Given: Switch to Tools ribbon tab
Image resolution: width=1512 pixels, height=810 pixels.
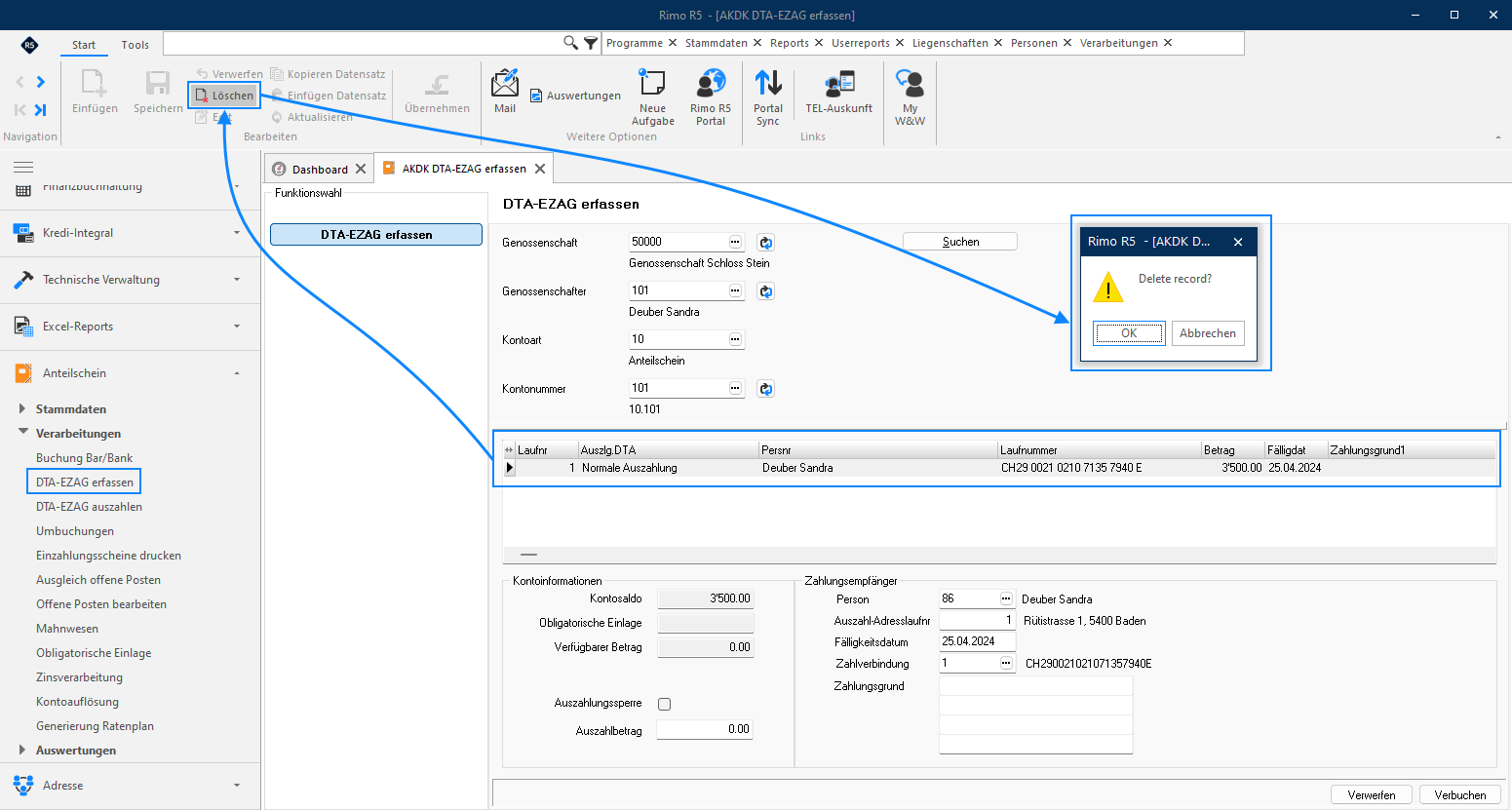Looking at the screenshot, I should tap(135, 45).
